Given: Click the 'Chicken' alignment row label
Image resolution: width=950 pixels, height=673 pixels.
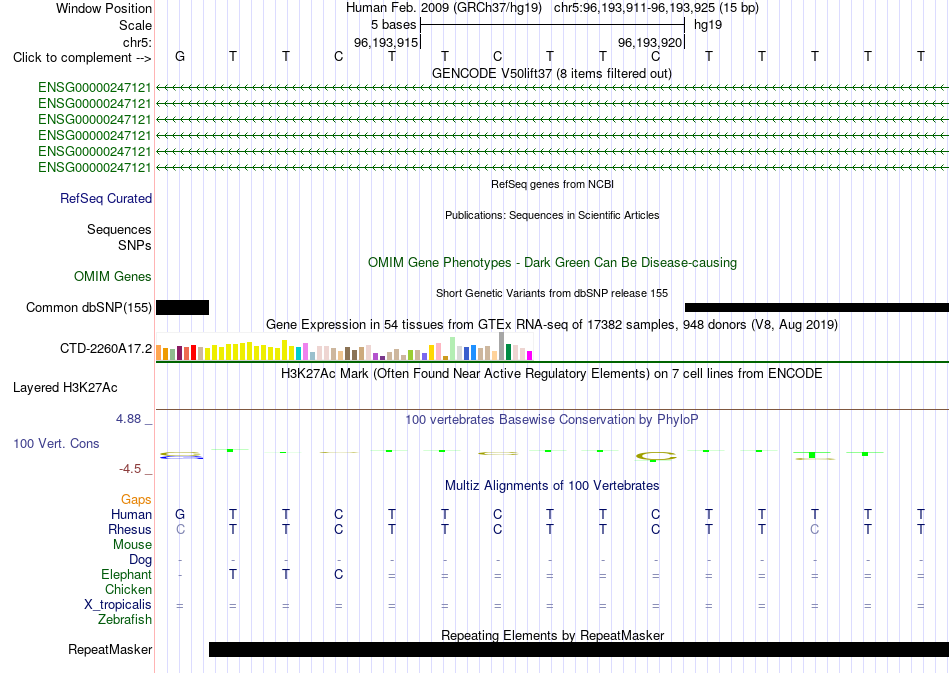Looking at the screenshot, I should (128, 589).
